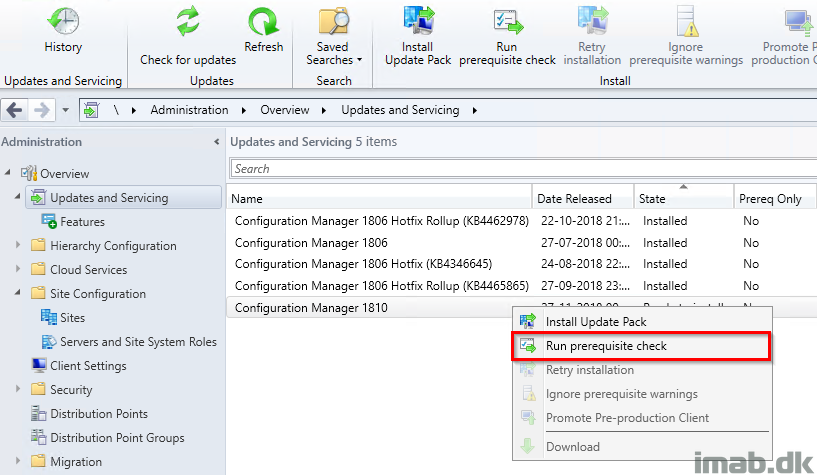Sort by the Date Released column header
The image size is (817, 475).
pos(583,198)
